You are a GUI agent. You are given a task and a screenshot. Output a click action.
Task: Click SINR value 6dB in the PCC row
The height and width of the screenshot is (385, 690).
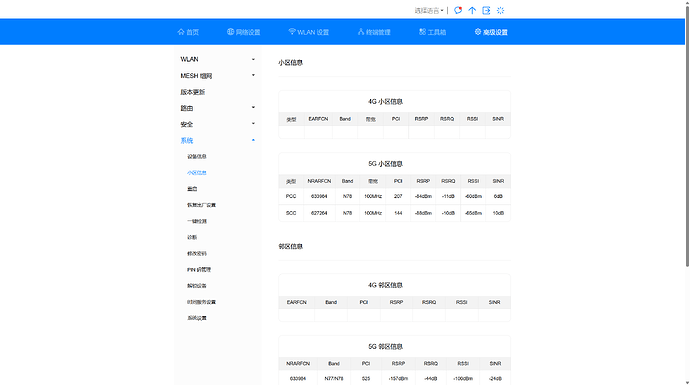tap(498, 196)
